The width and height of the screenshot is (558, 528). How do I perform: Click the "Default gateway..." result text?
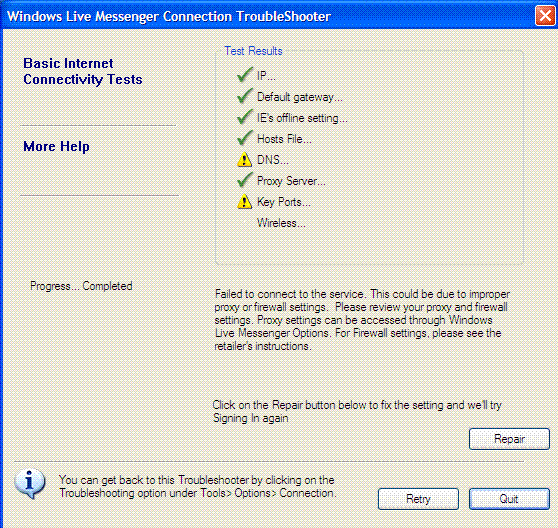coord(300,97)
